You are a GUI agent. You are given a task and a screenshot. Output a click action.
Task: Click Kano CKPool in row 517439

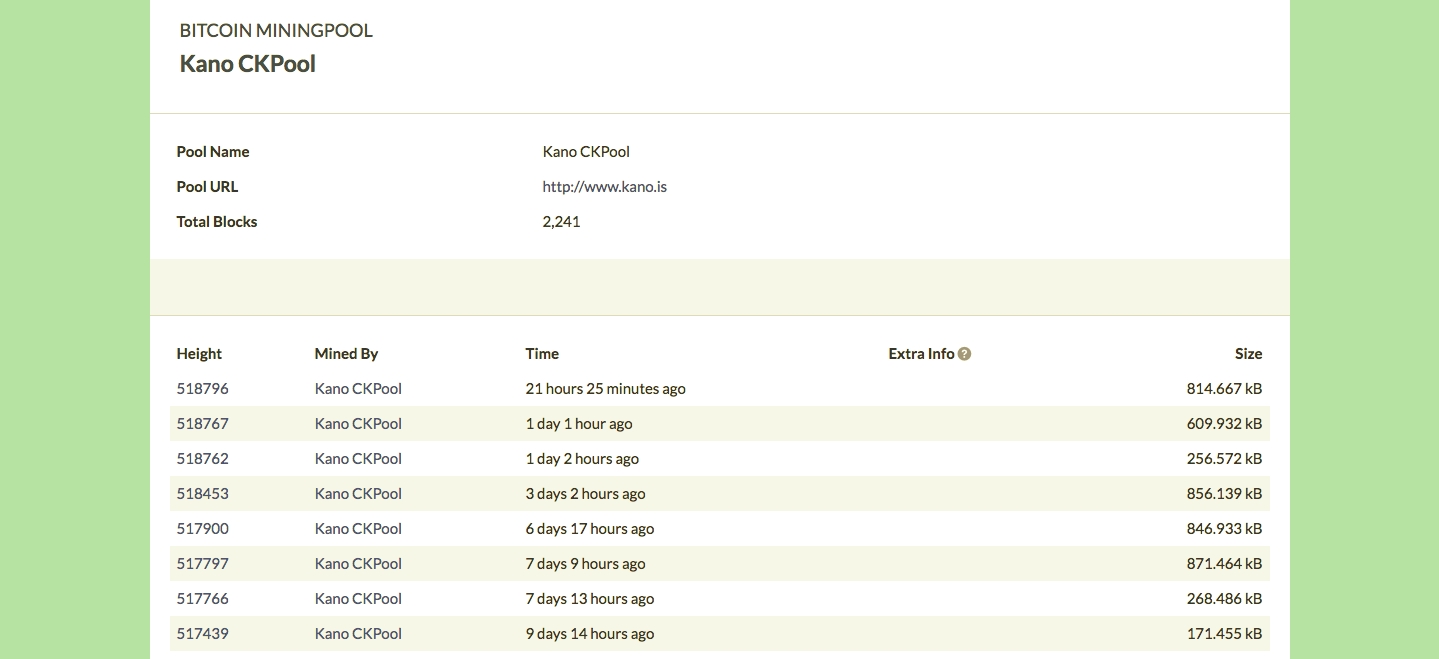tap(358, 634)
